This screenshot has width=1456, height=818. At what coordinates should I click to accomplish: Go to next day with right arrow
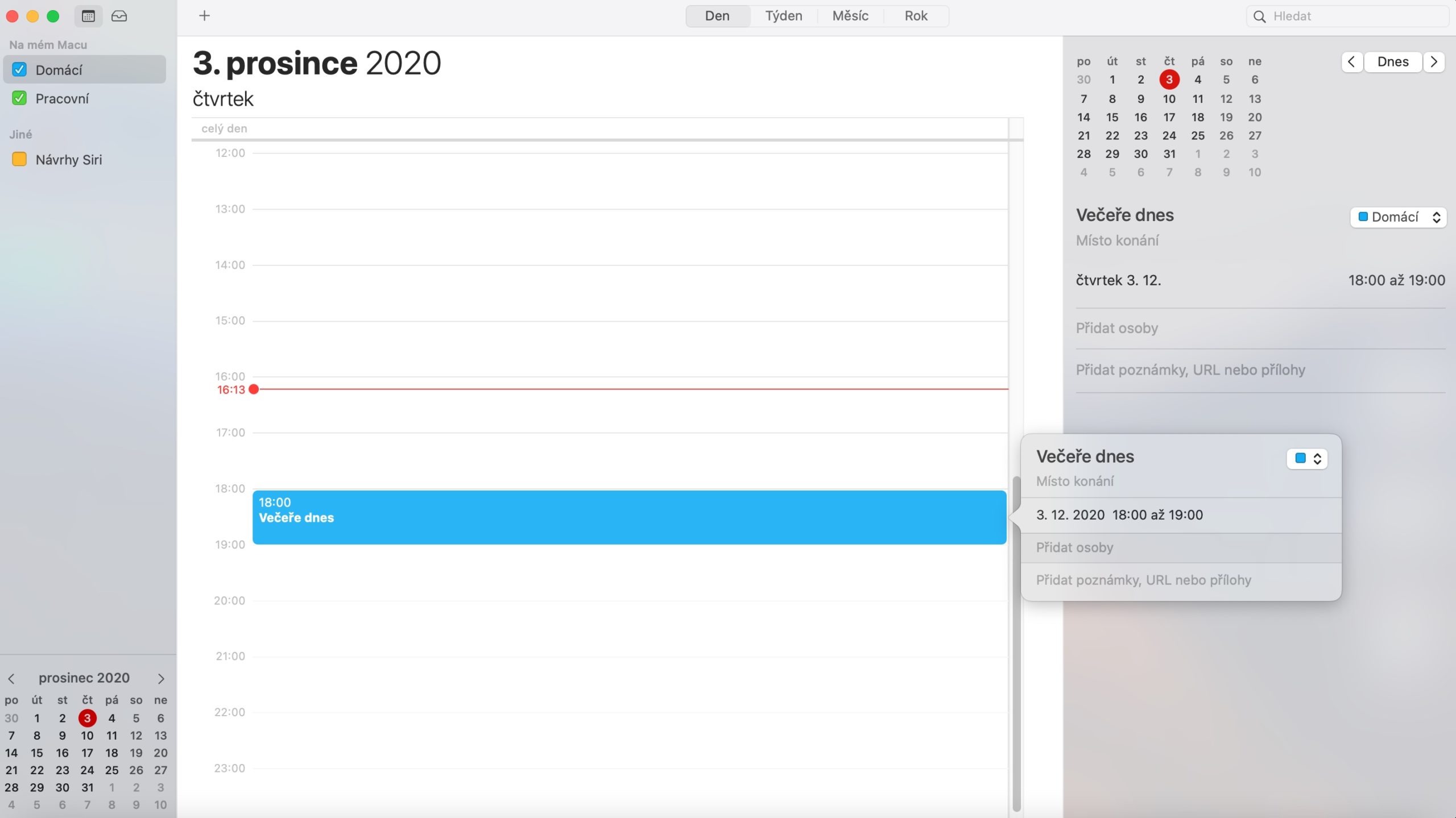[1434, 62]
